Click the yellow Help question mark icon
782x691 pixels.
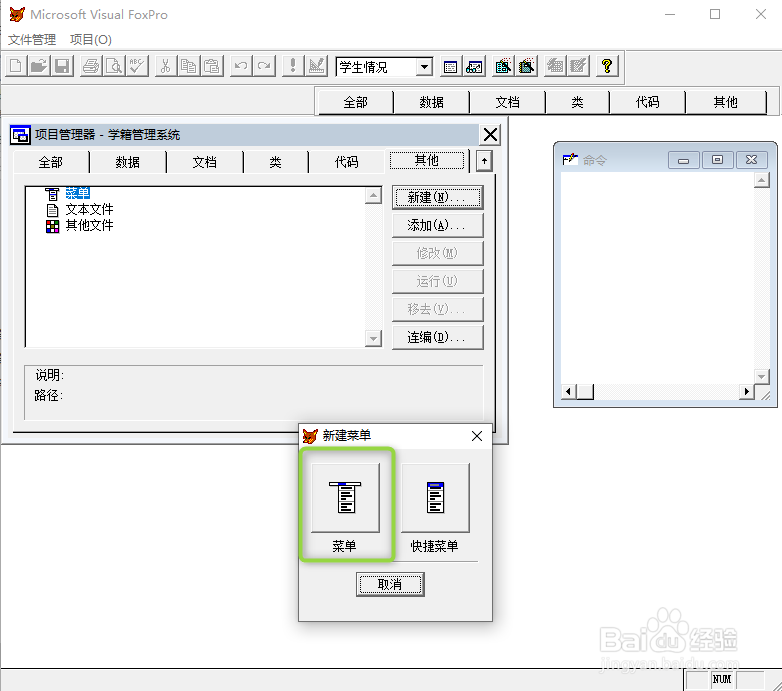pos(607,66)
